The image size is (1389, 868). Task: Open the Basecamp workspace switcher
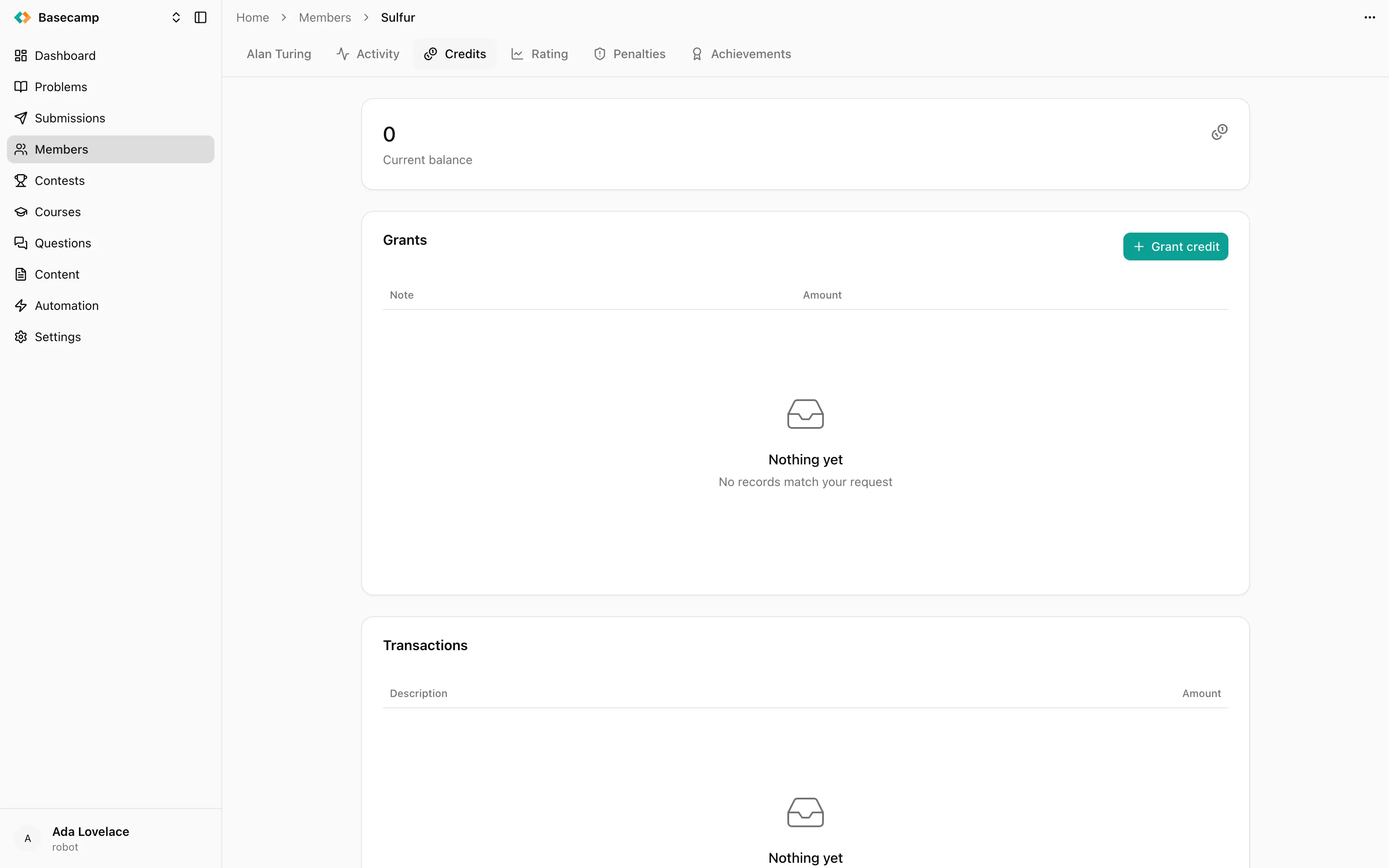(176, 18)
